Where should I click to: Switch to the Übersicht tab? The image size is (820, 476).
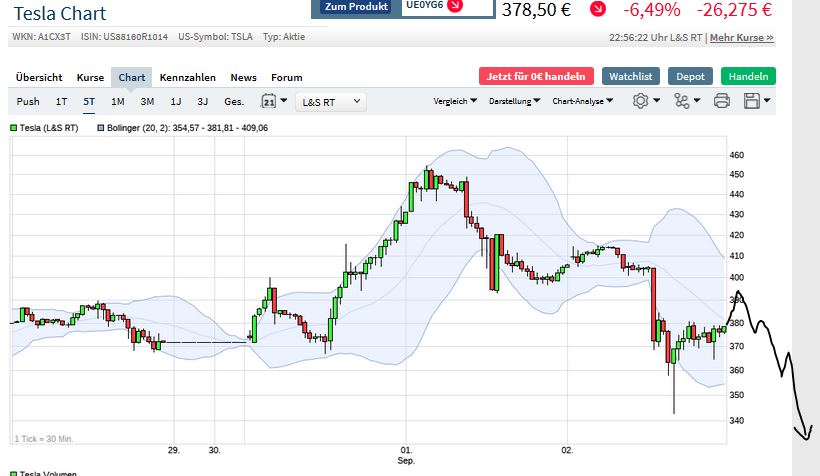click(39, 77)
